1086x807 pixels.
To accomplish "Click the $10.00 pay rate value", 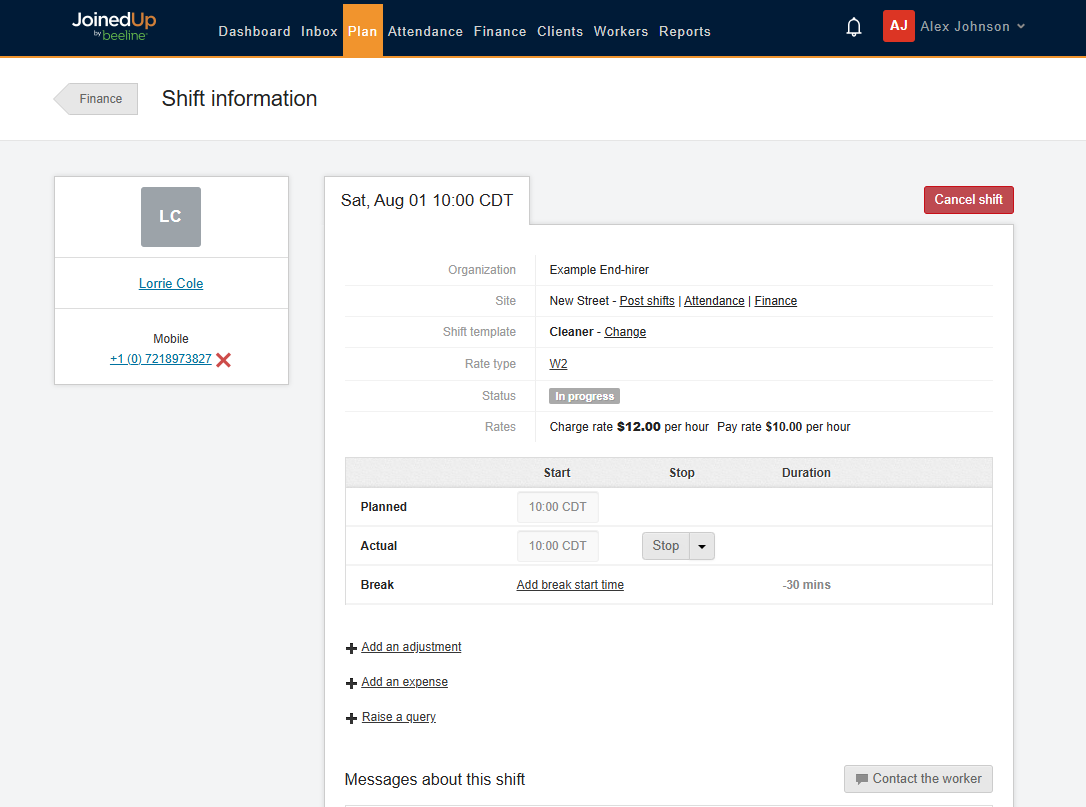I will point(783,427).
